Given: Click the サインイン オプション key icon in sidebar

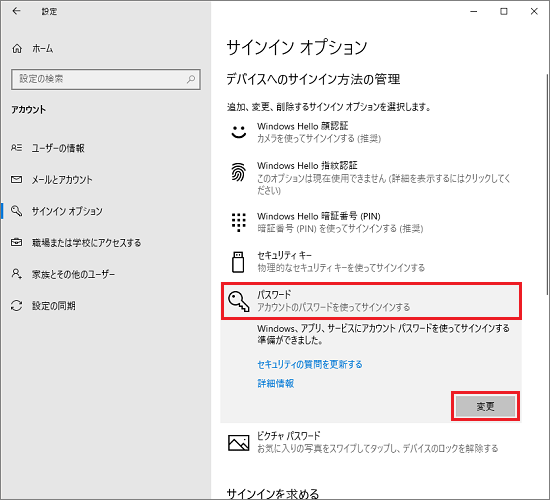Looking at the screenshot, I should coord(16,211).
